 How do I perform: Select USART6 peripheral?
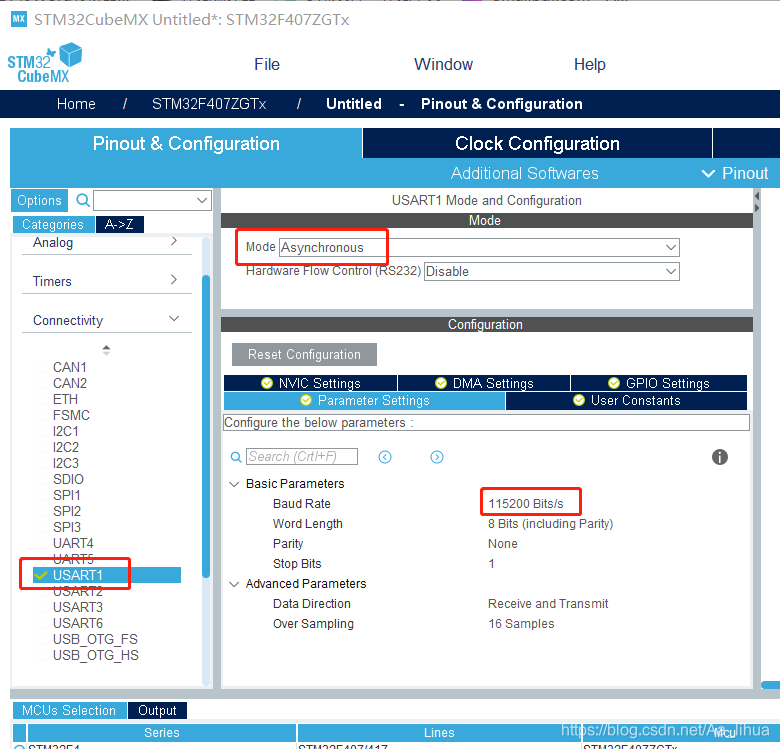tap(78, 623)
